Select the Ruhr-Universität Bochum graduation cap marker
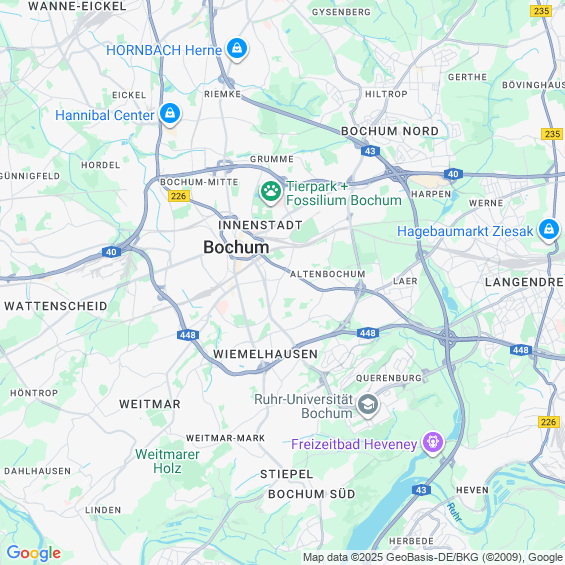The width and height of the screenshot is (565, 565). (368, 405)
